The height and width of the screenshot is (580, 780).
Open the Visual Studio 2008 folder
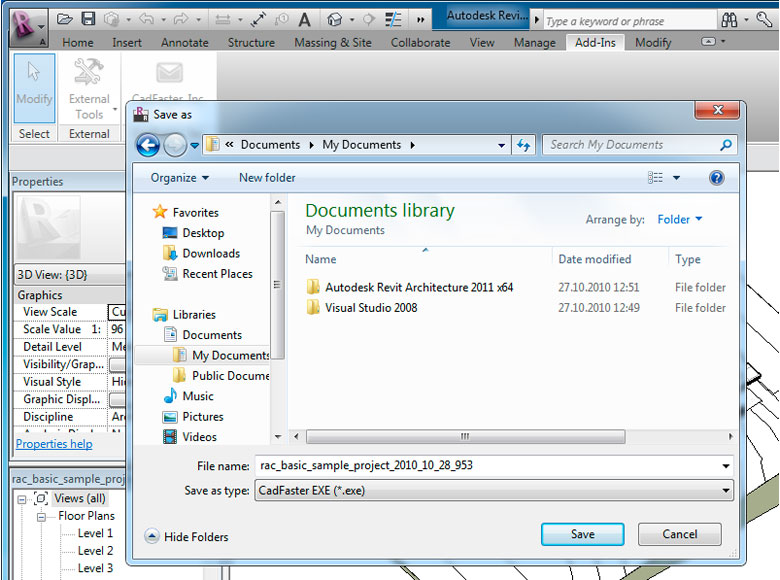coord(371,307)
